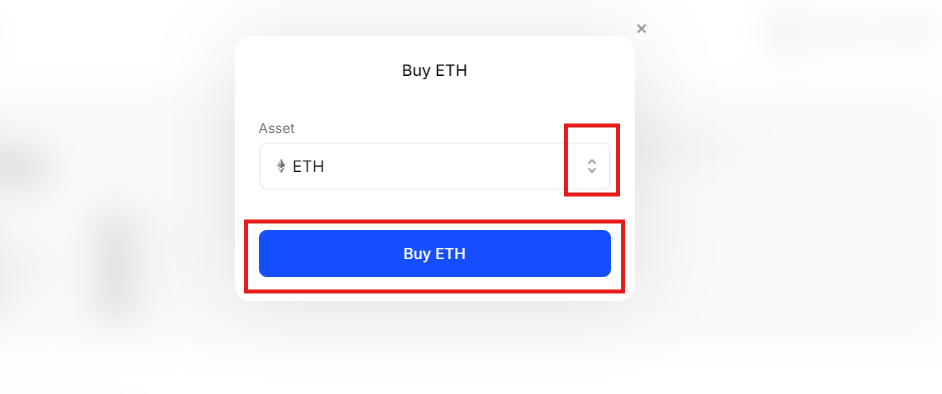Close the Buy ETH dialog with the X
942x394 pixels.
coord(641,29)
